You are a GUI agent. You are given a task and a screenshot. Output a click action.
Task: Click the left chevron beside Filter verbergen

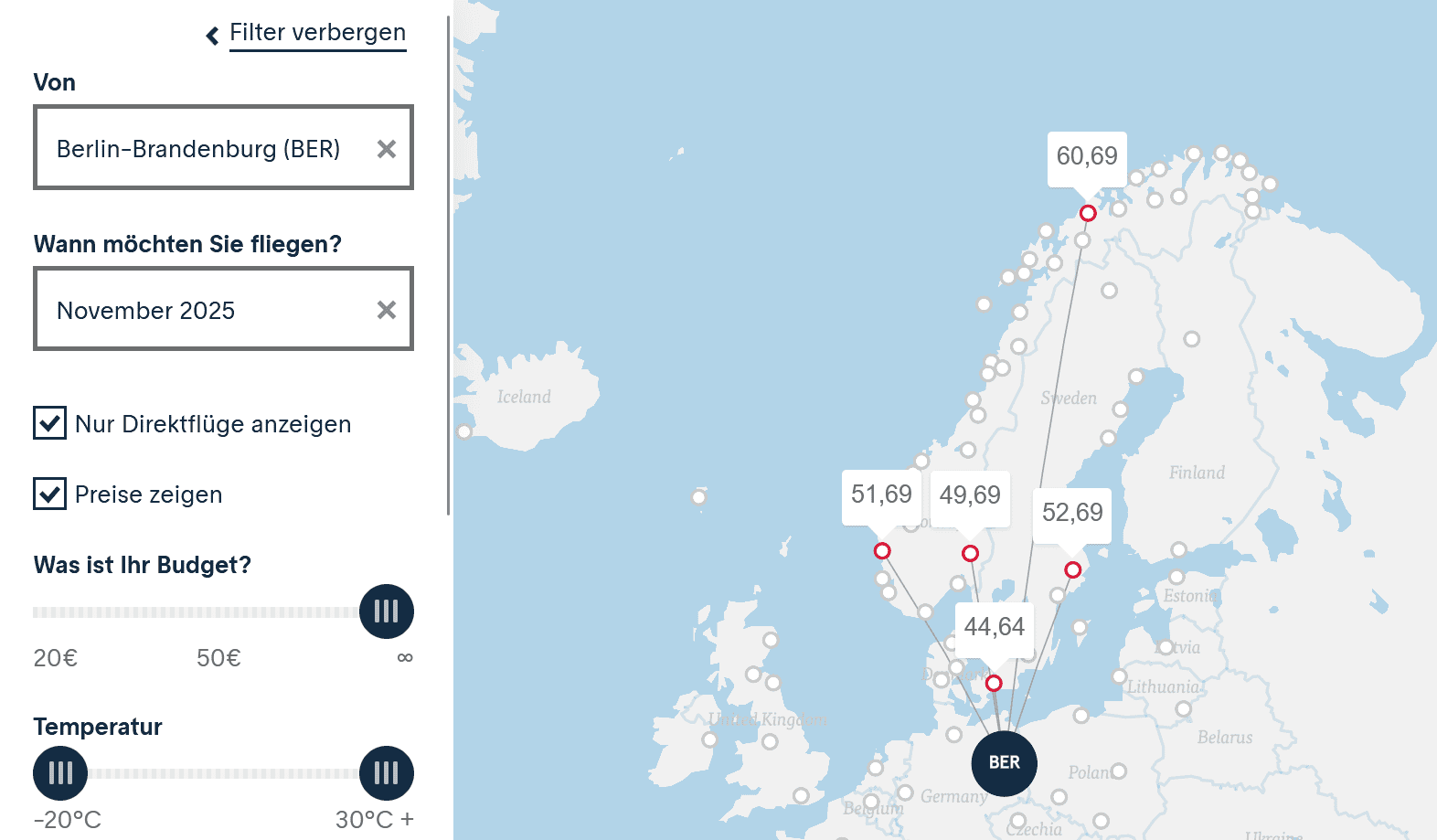(212, 36)
